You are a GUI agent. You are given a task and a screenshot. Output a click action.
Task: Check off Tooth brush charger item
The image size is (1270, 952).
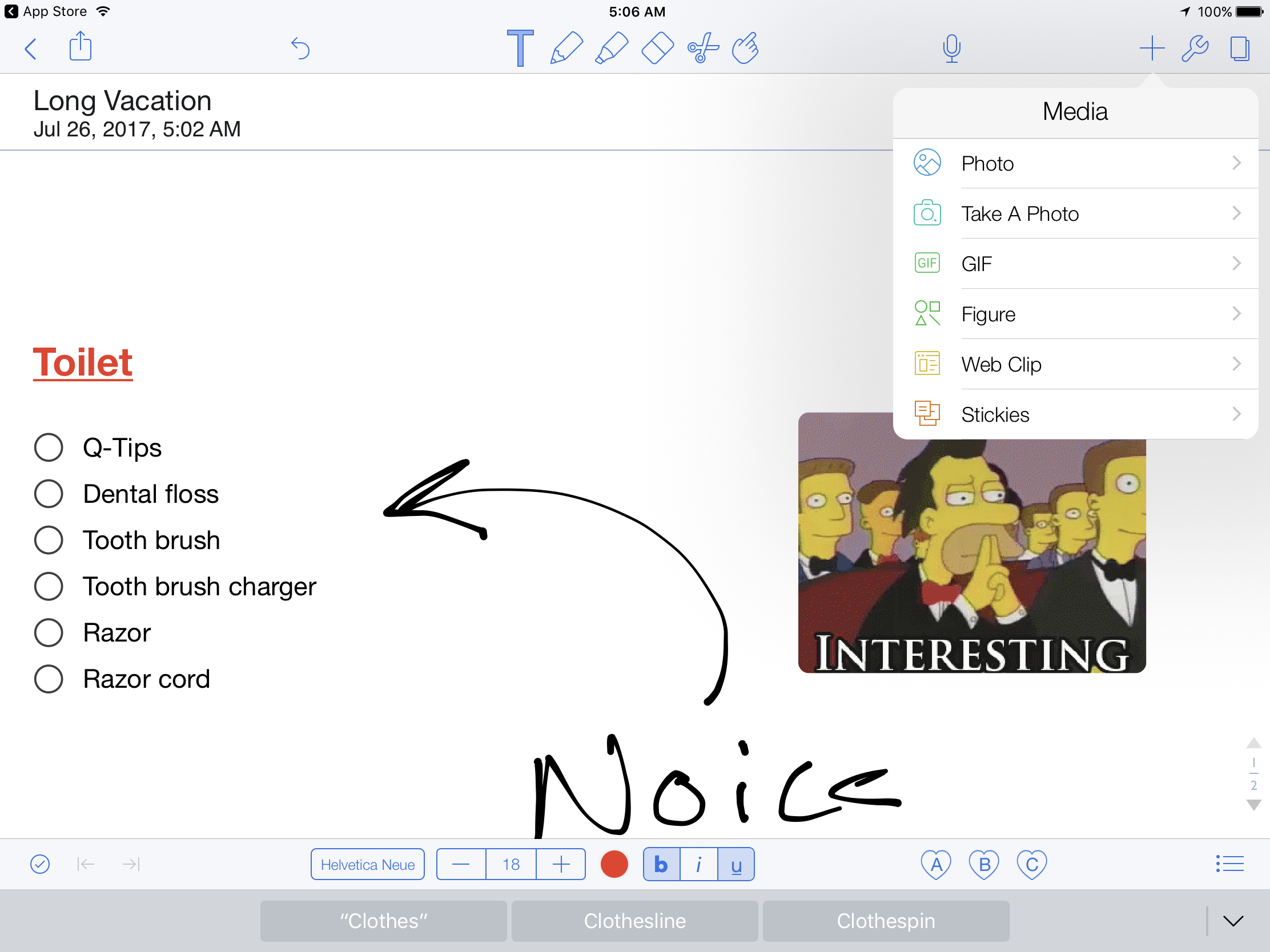pyautogui.click(x=49, y=587)
